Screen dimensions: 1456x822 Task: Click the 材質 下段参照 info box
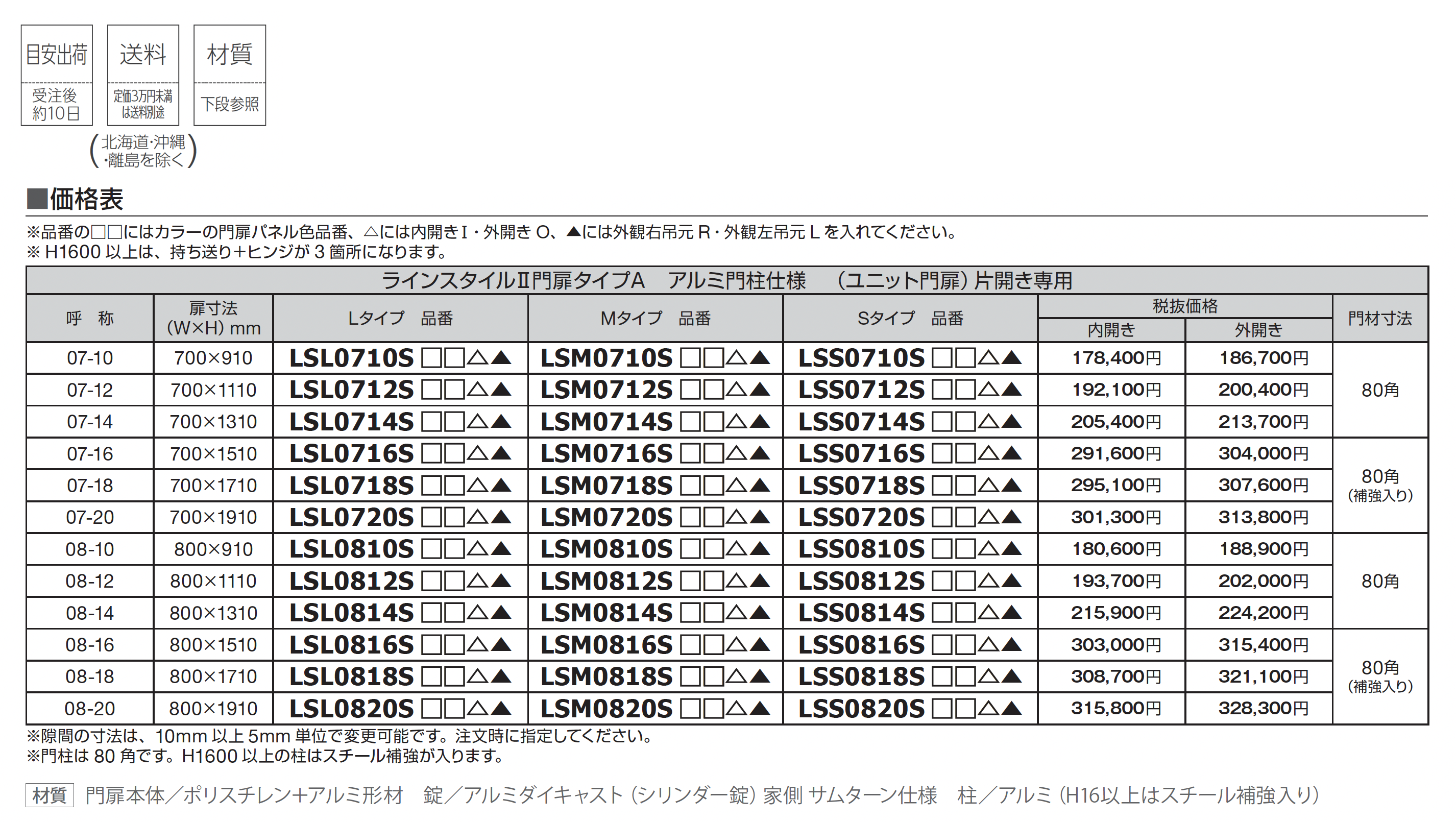coord(230,75)
